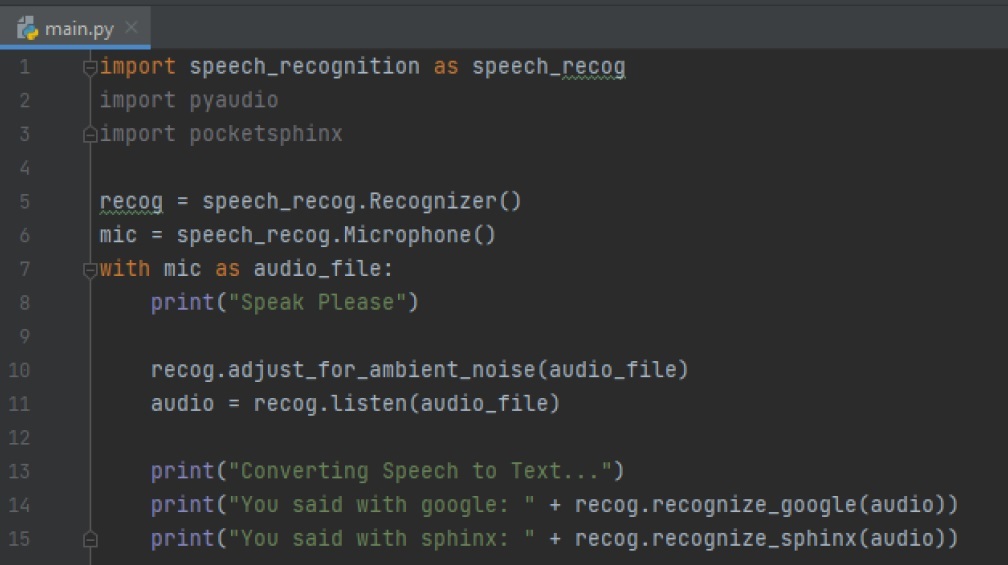Click the adjust_for_ambient_noise method name
This screenshot has width=1008, height=565.
tap(381, 370)
